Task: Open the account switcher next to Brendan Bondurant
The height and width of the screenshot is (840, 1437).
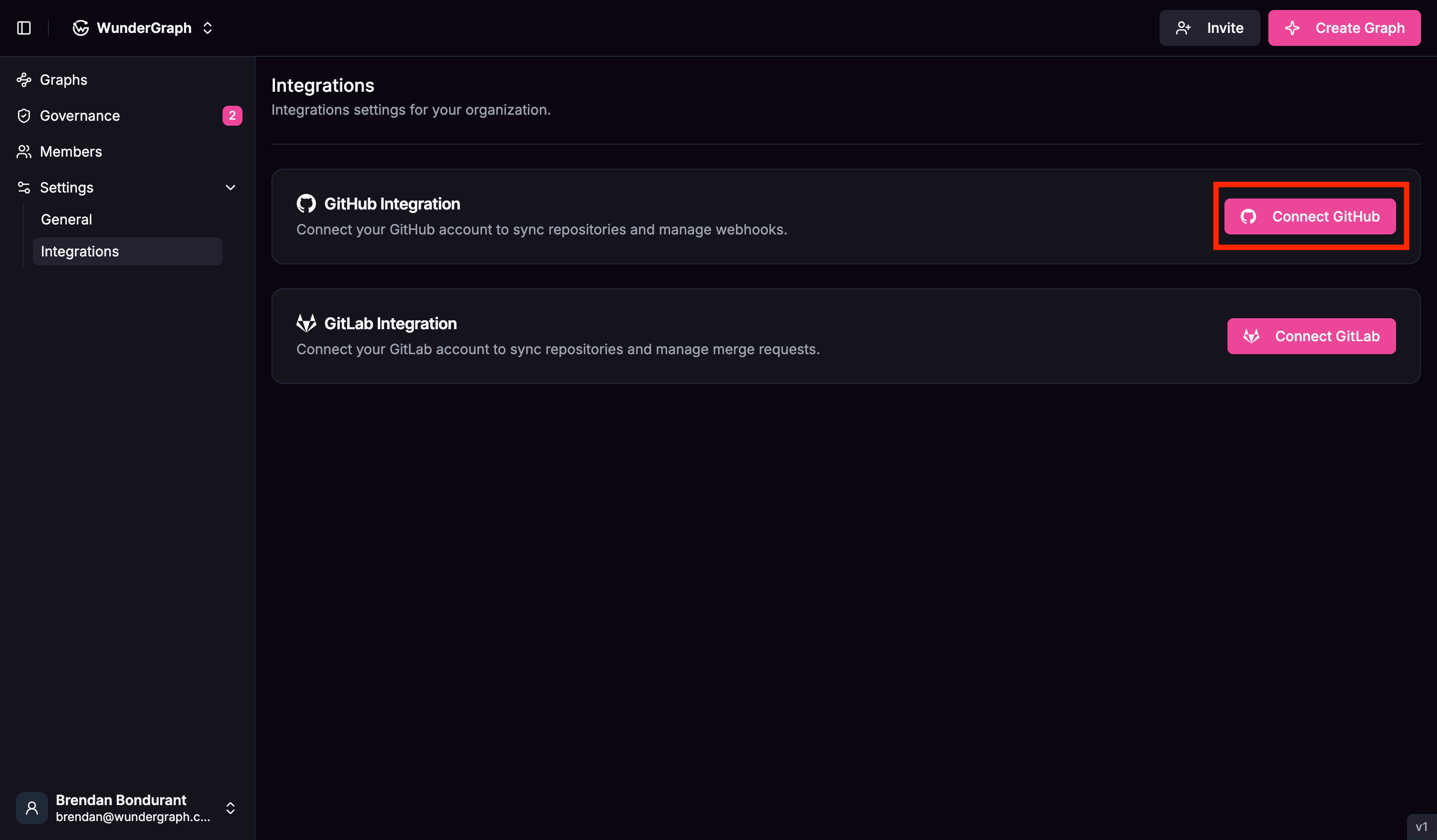Action: (231, 808)
